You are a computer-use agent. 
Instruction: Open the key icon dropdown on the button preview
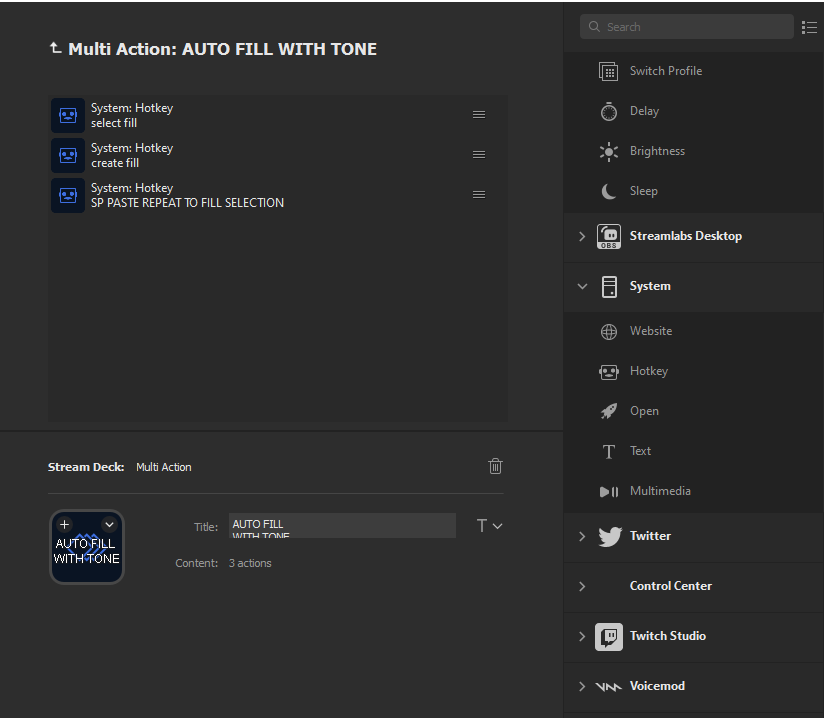point(109,524)
